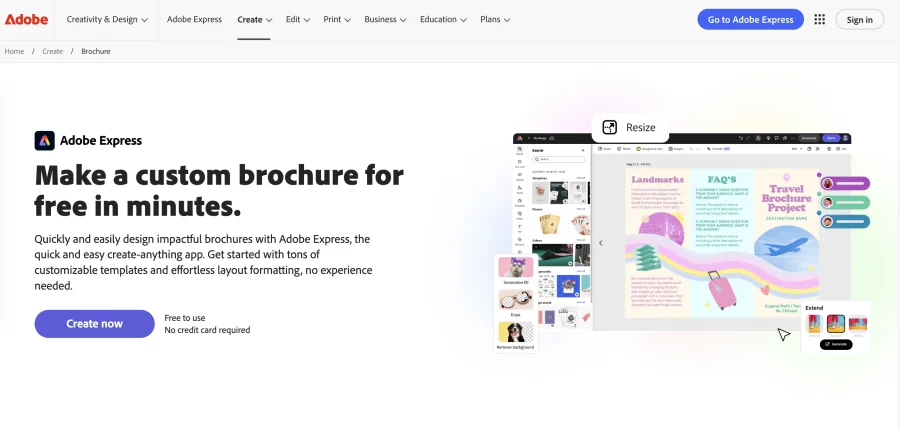Select the 'No credit card required' text
The width and height of the screenshot is (900, 429).
[x=207, y=330]
